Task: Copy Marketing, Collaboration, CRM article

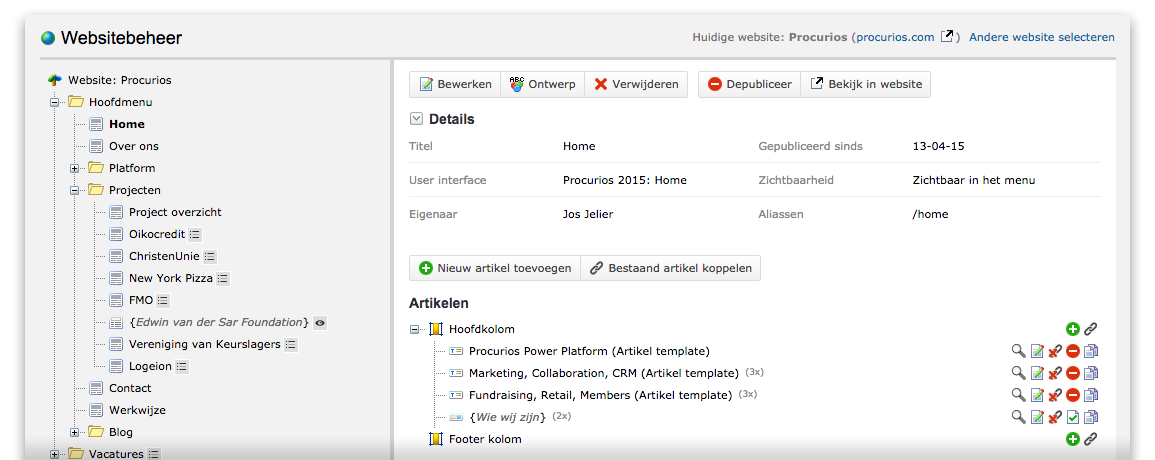Action: coord(1091,373)
